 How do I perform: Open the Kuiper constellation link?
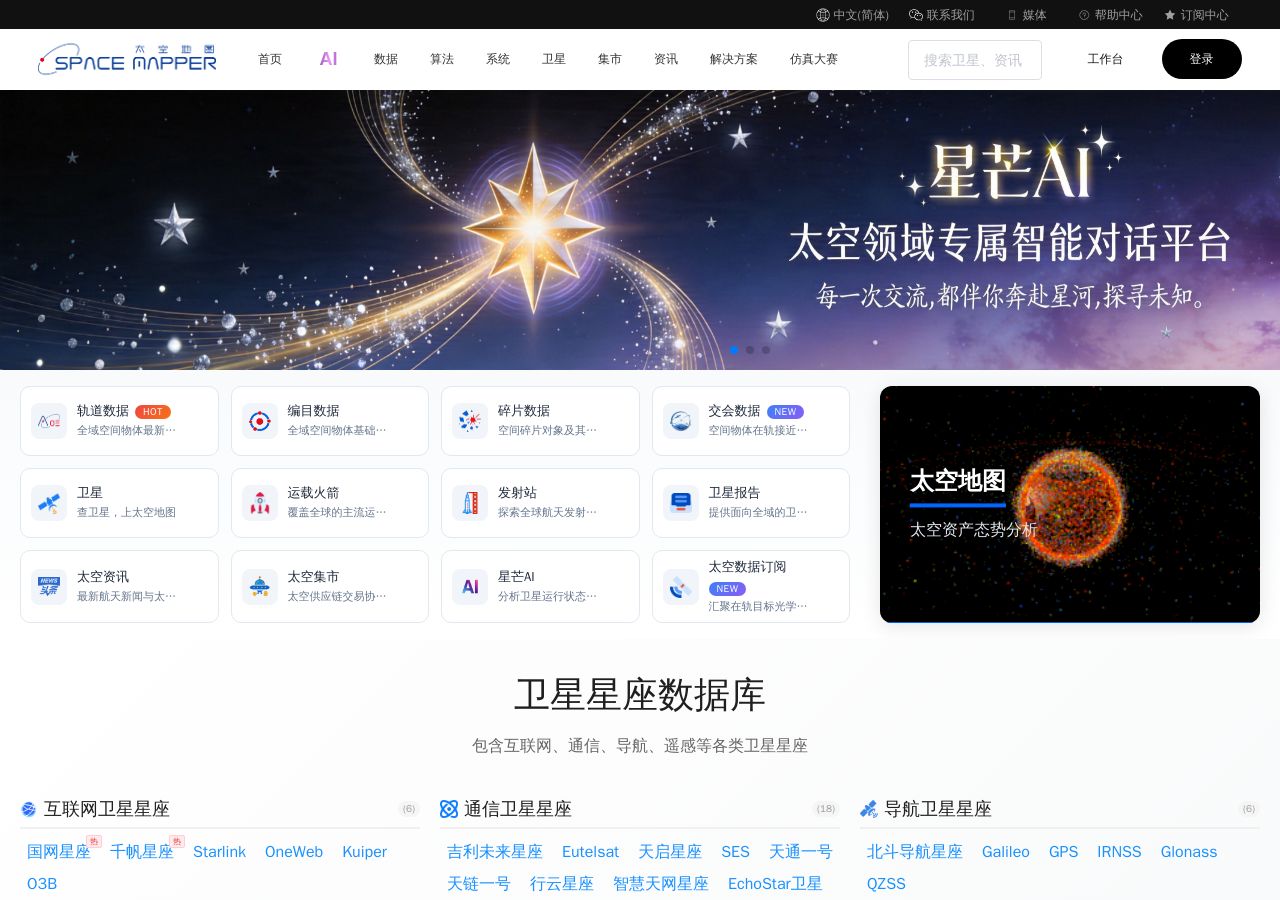(x=364, y=852)
